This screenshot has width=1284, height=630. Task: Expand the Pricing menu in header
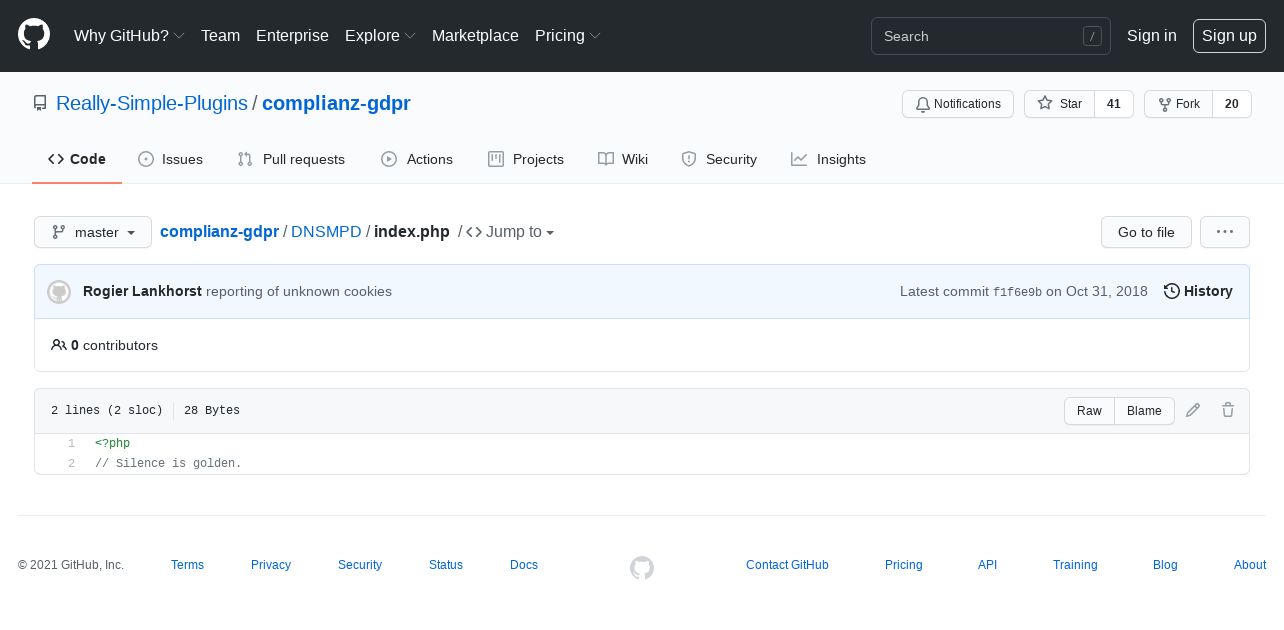point(568,35)
